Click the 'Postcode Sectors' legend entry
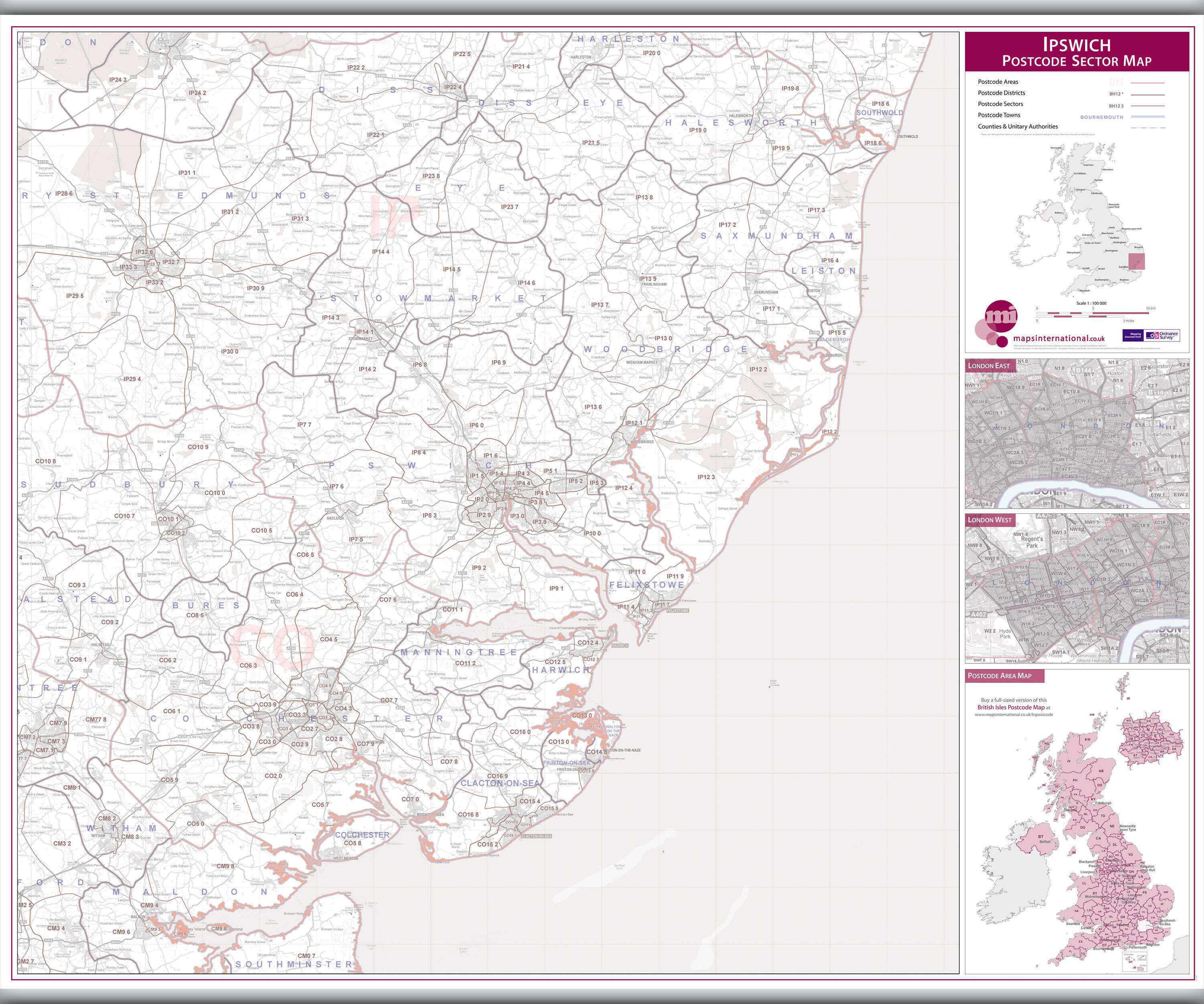Image resolution: width=1204 pixels, height=1004 pixels. 1000,104
